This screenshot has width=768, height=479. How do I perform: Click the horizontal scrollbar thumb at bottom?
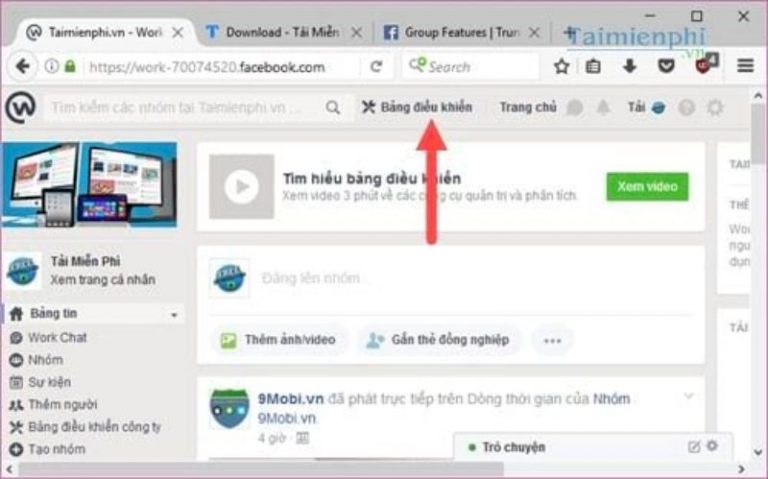261,470
